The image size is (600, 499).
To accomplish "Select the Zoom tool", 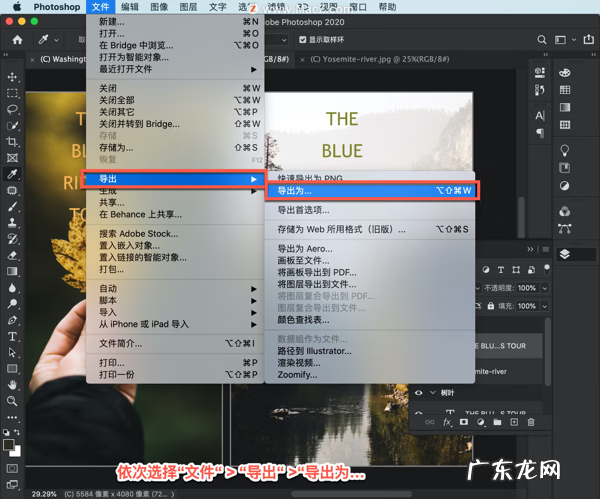I will (12, 401).
